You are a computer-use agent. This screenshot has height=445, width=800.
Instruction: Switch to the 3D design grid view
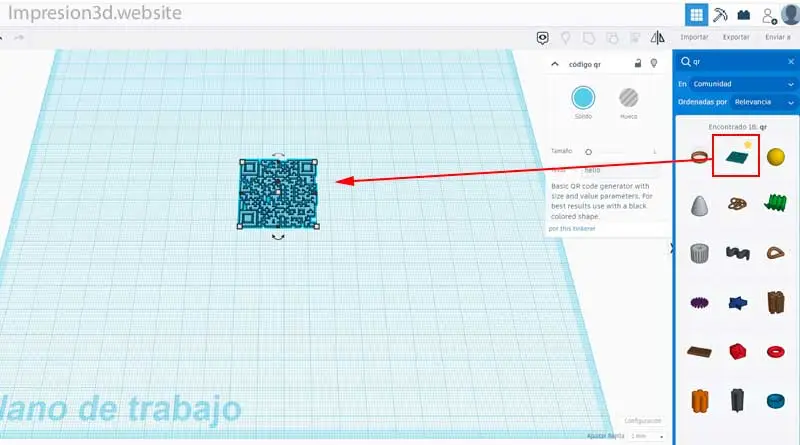(x=696, y=15)
